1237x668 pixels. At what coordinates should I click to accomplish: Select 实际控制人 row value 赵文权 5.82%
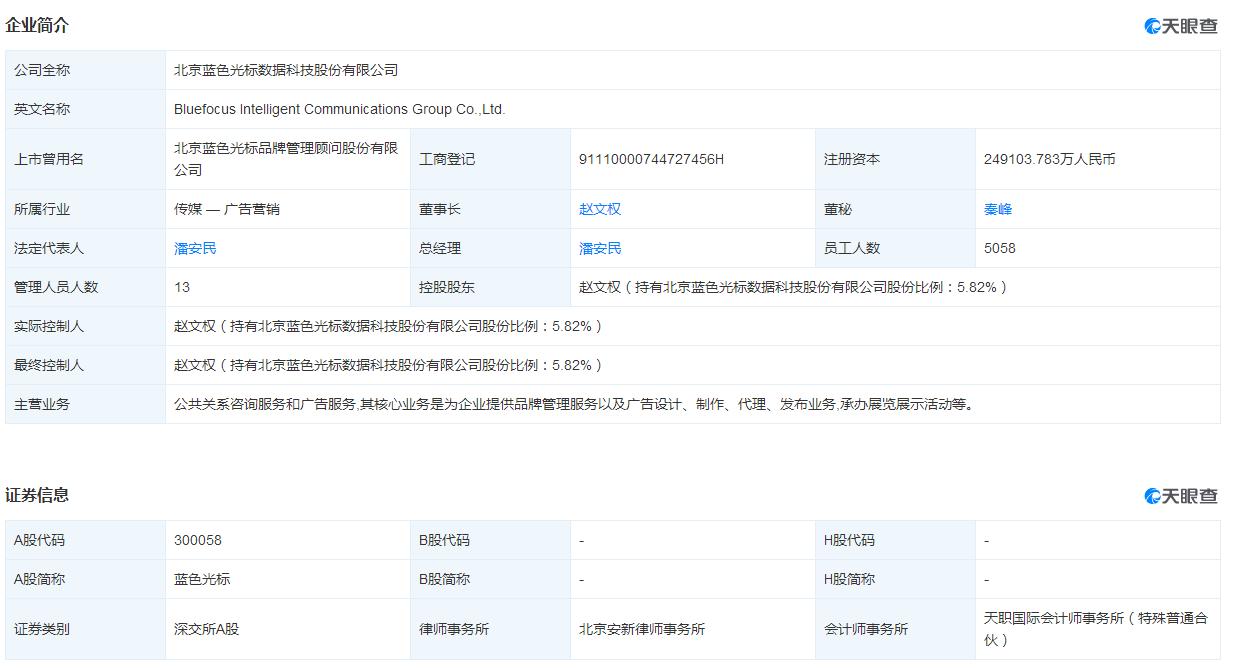tap(388, 326)
